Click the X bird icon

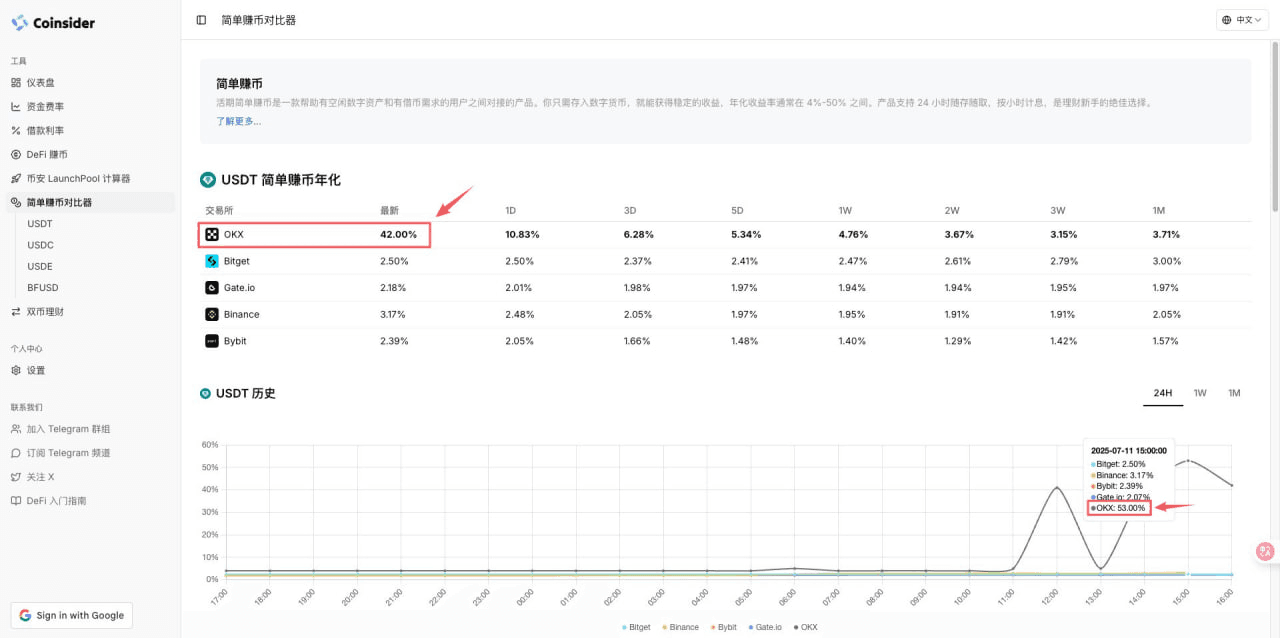point(16,477)
